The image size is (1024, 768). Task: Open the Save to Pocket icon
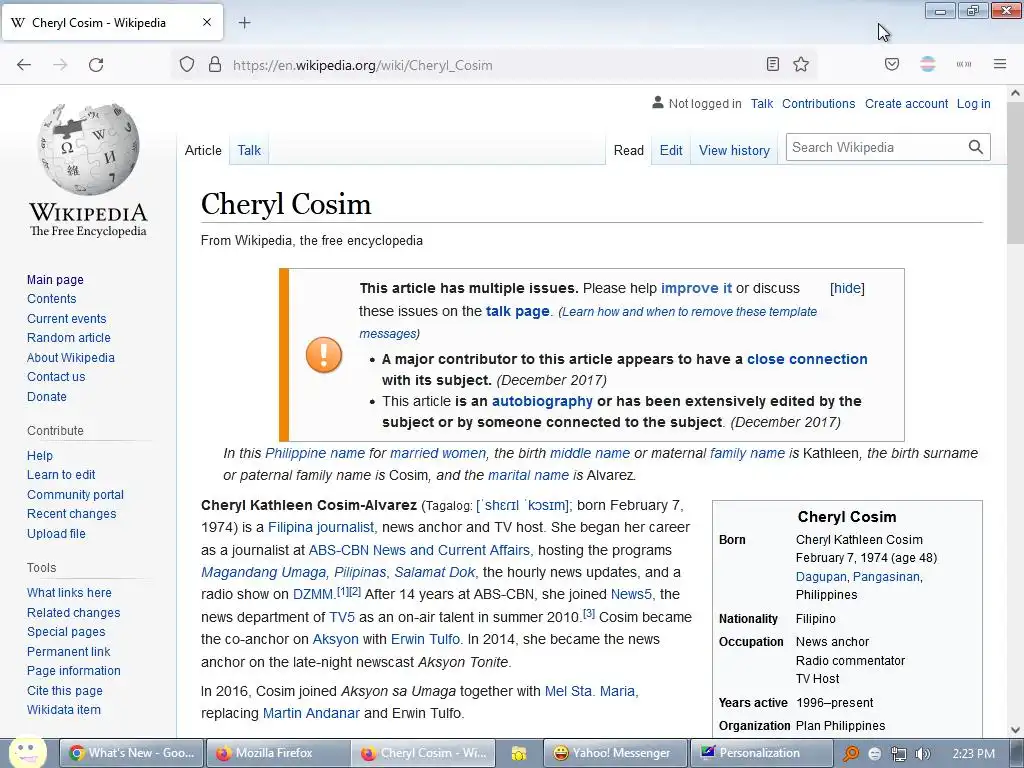coord(892,64)
